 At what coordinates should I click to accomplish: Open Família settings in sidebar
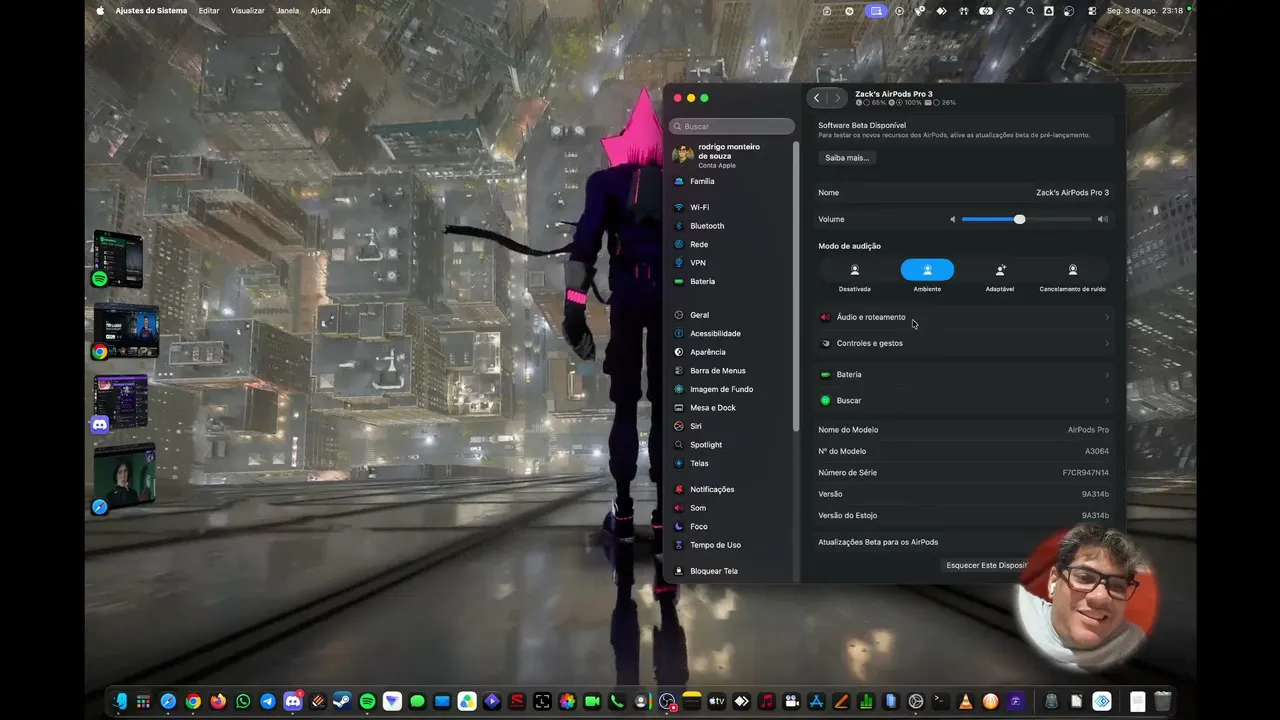(732, 181)
